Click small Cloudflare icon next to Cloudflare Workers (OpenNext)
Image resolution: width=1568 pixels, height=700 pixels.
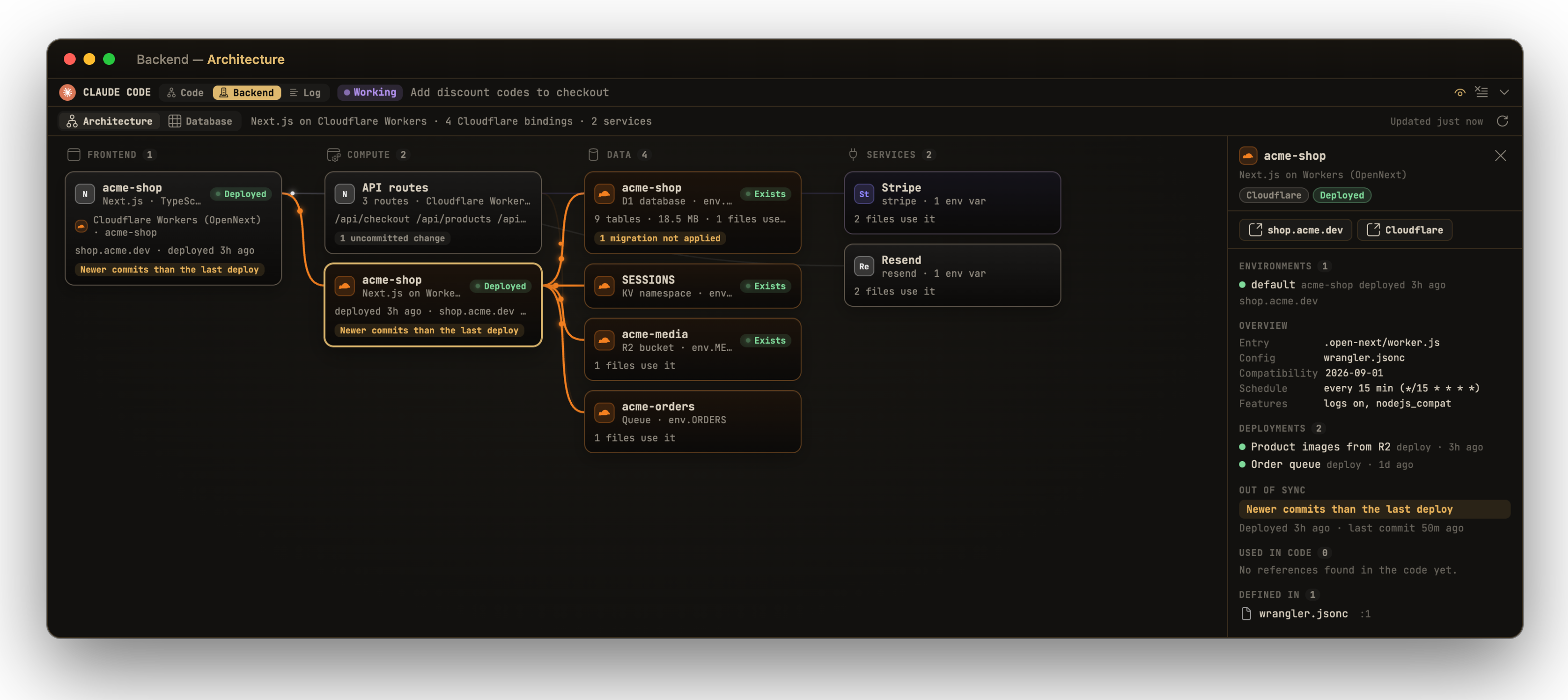pyautogui.click(x=81, y=226)
